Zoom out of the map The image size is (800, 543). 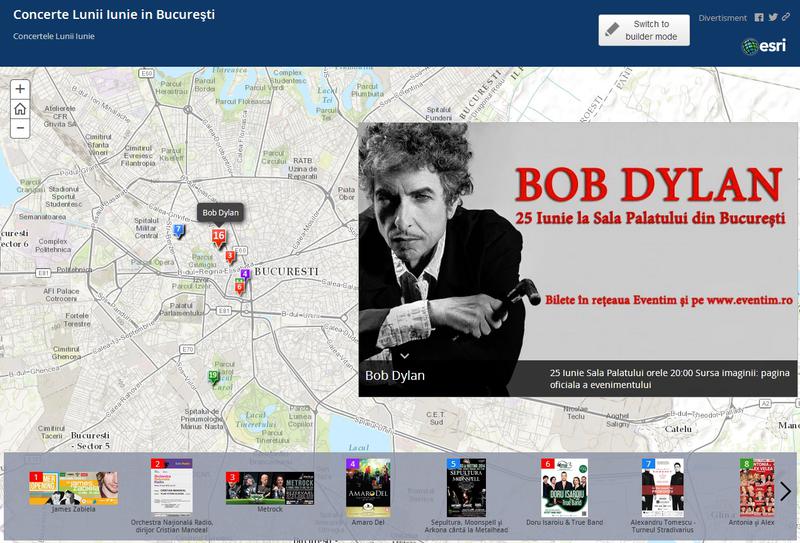point(20,128)
